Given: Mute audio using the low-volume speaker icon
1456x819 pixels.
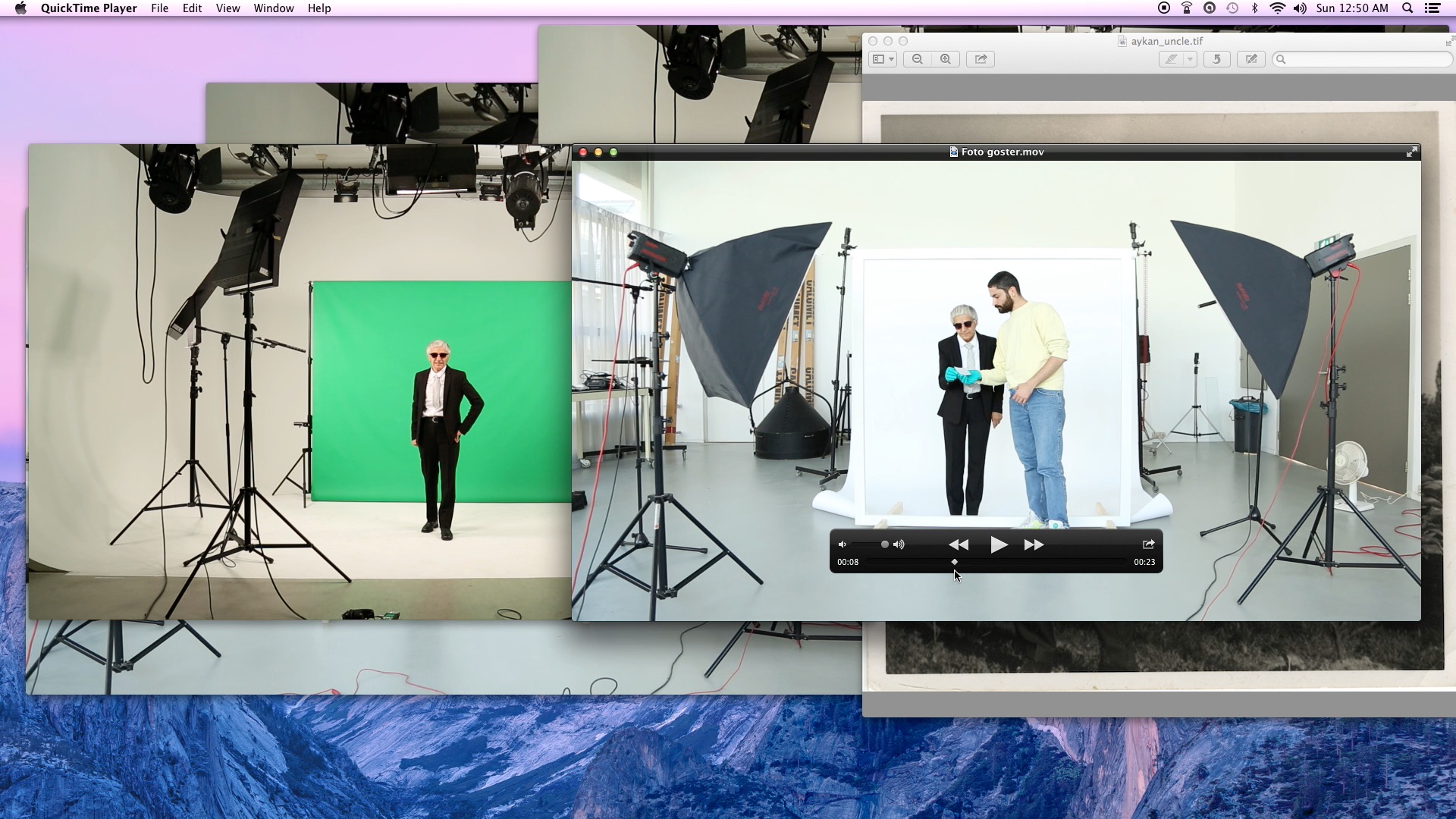Looking at the screenshot, I should (x=842, y=544).
